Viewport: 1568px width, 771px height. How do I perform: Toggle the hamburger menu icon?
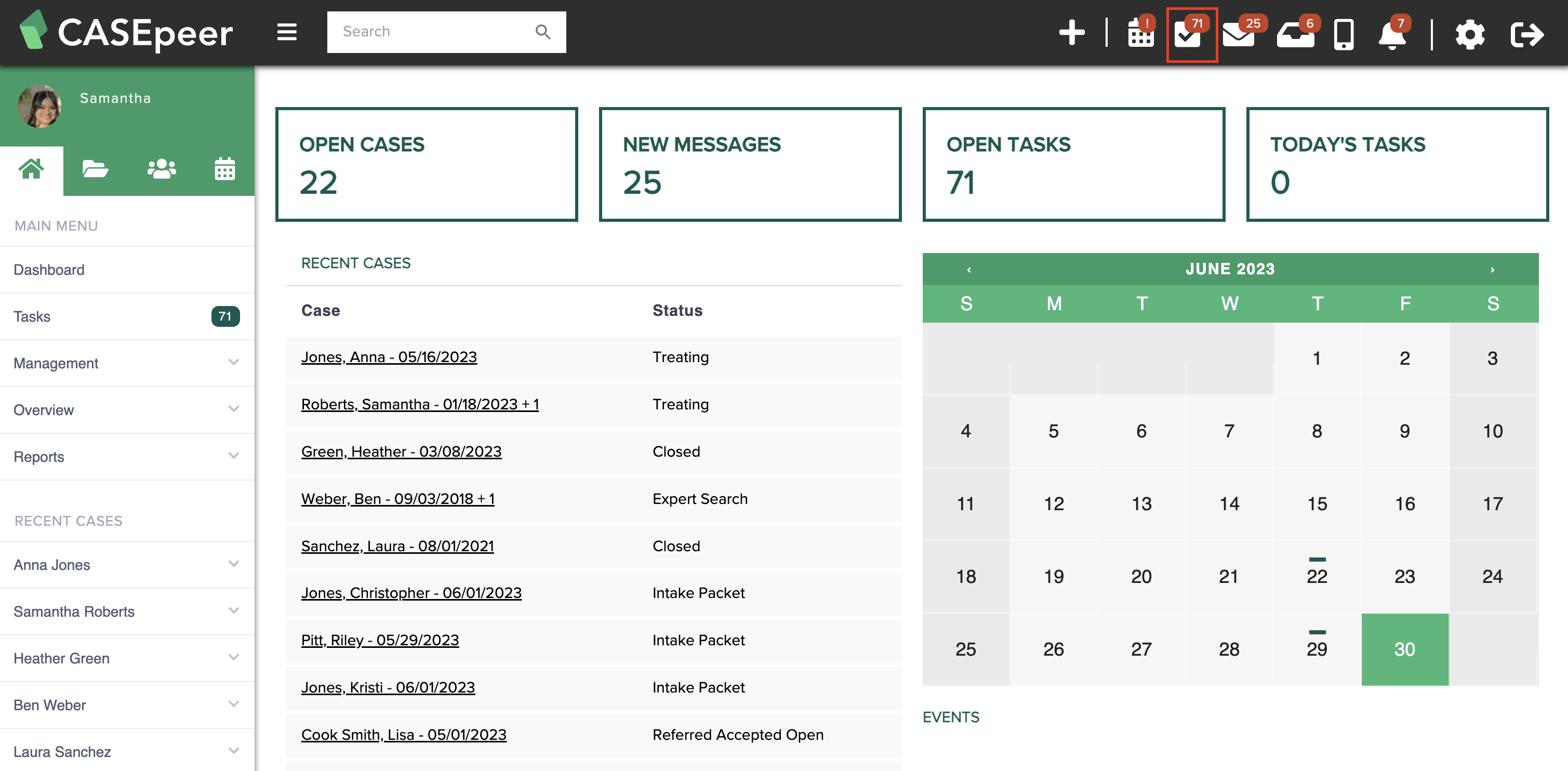pos(287,32)
